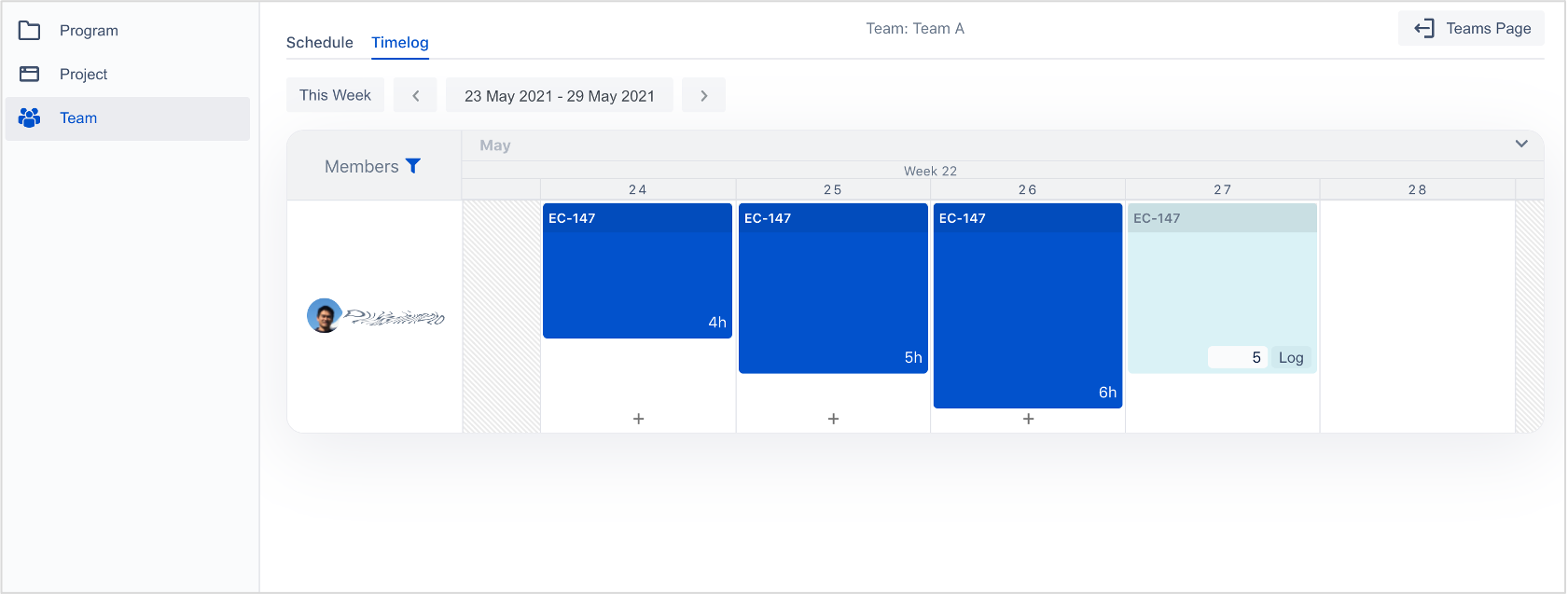This screenshot has height=594, width=1568.
Task: Select the 4h EC-147 time block
Action: (x=637, y=275)
